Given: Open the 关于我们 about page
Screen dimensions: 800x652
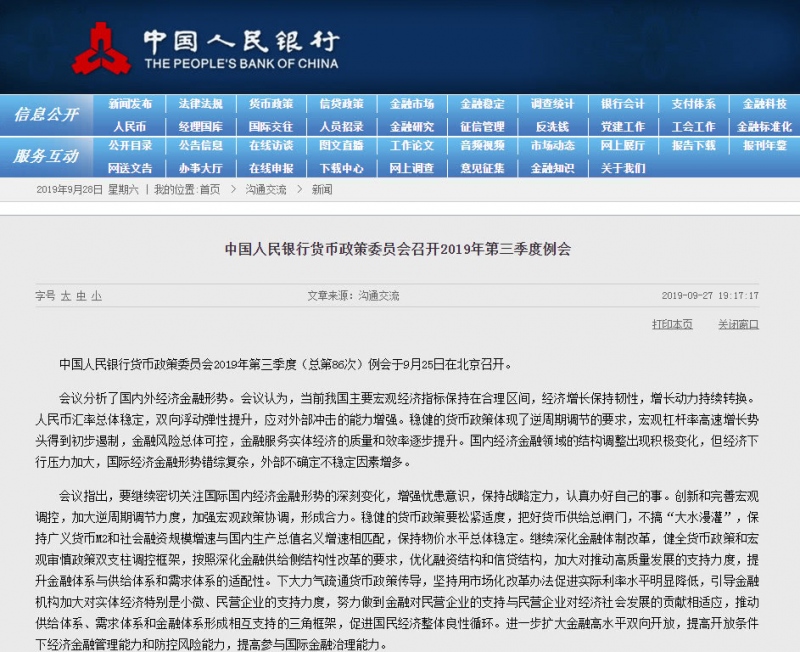Looking at the screenshot, I should [x=623, y=168].
